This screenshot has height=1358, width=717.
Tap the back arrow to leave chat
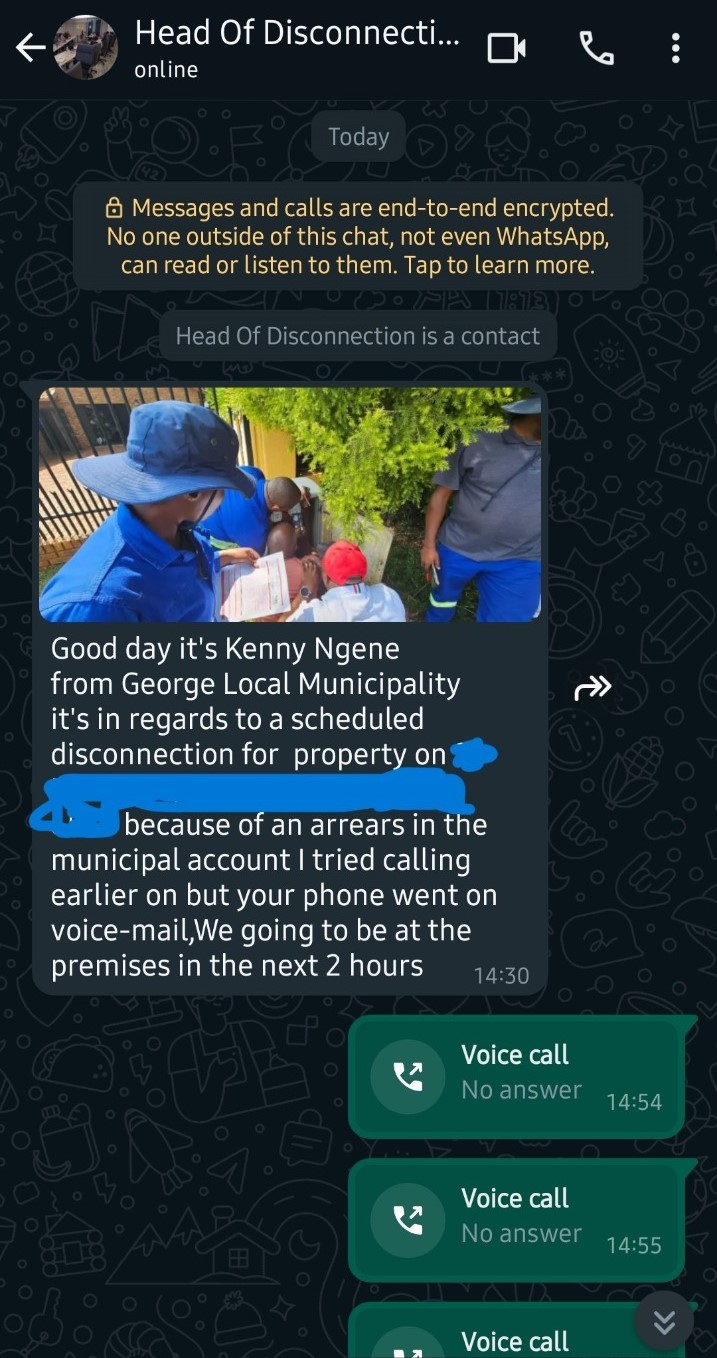[x=29, y=48]
